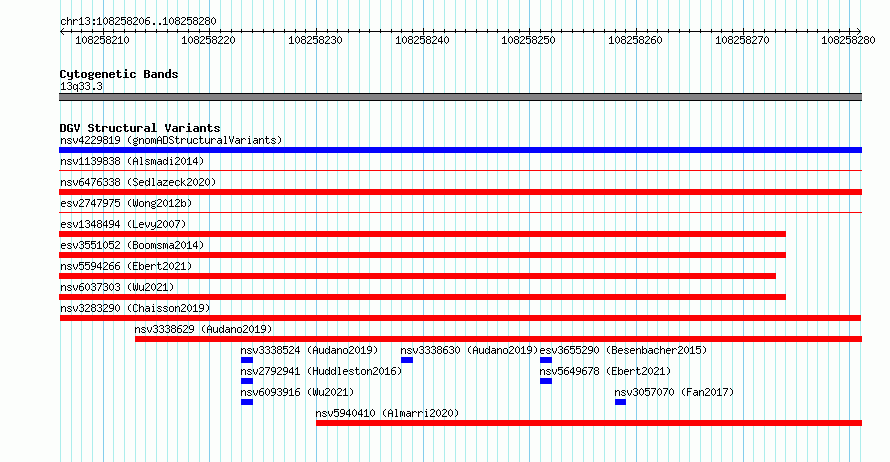Click the thin red esv2747975 variant line

coord(460,212)
